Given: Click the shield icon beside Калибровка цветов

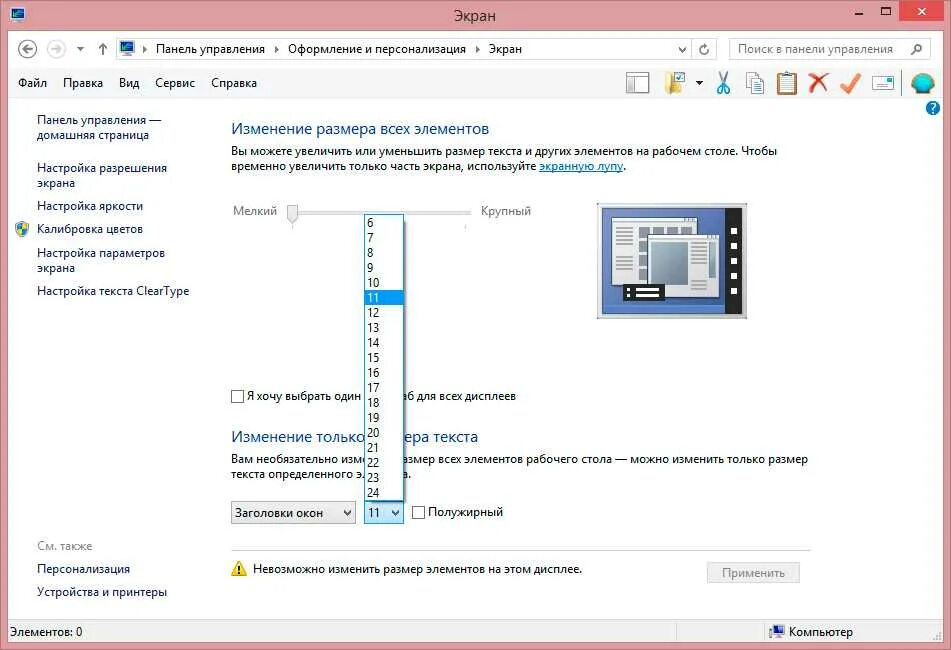Looking at the screenshot, I should (22, 229).
